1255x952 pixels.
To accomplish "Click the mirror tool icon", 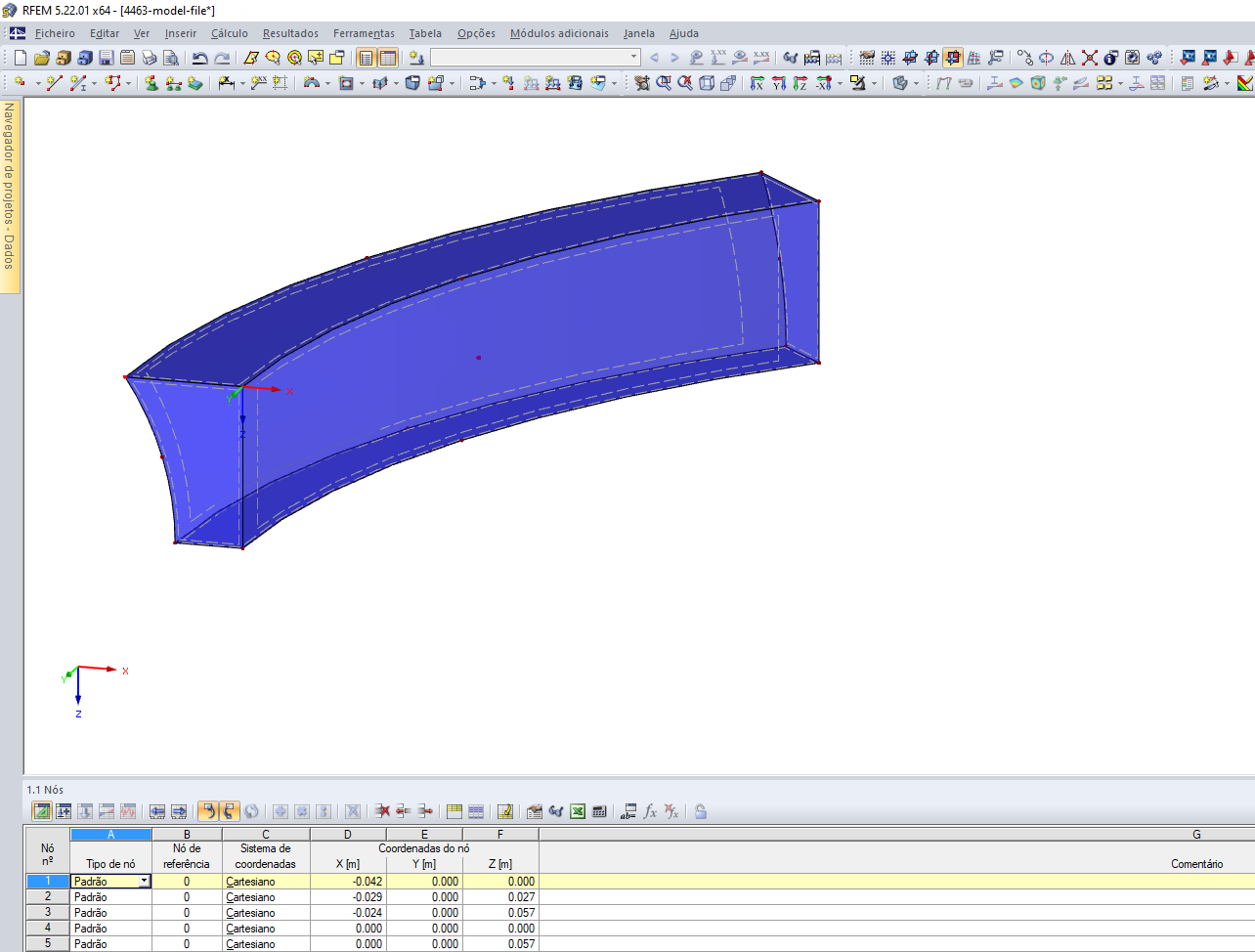I will (1067, 58).
